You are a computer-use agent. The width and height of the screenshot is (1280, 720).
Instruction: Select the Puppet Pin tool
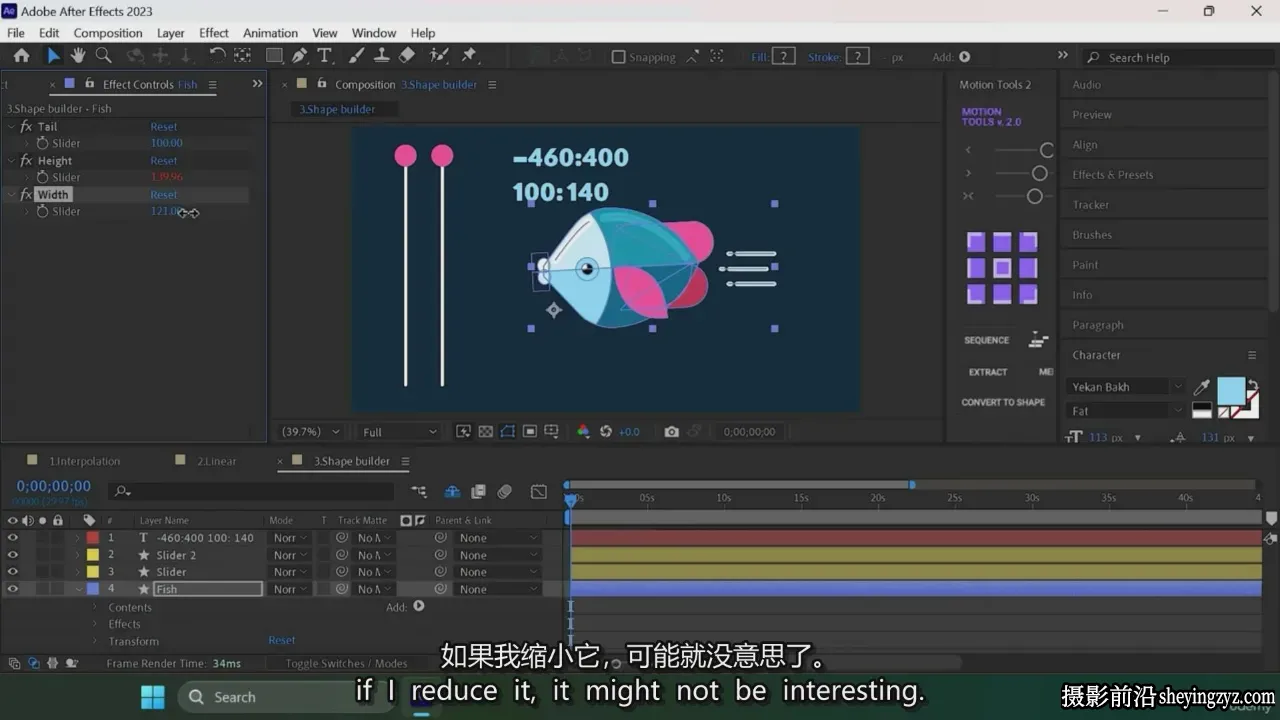pos(469,56)
